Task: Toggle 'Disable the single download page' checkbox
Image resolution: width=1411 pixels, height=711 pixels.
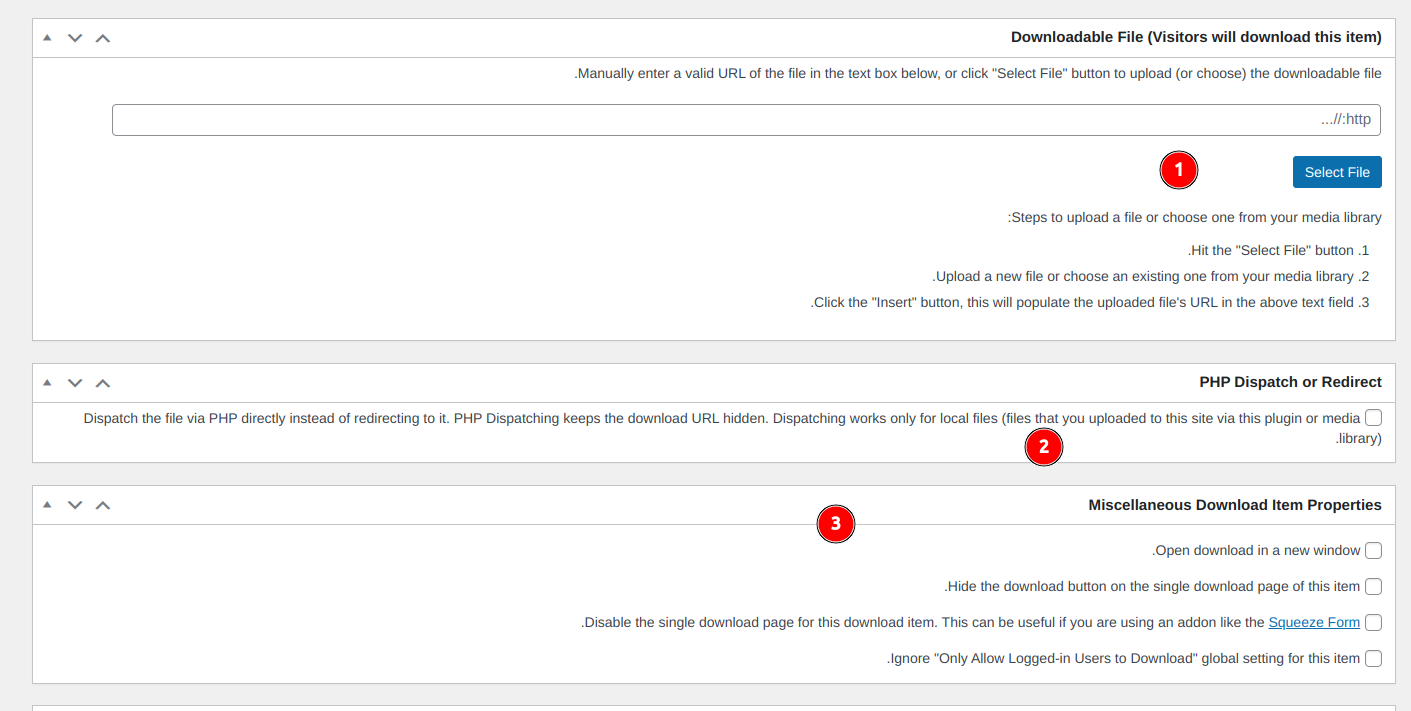Action: point(1373,623)
